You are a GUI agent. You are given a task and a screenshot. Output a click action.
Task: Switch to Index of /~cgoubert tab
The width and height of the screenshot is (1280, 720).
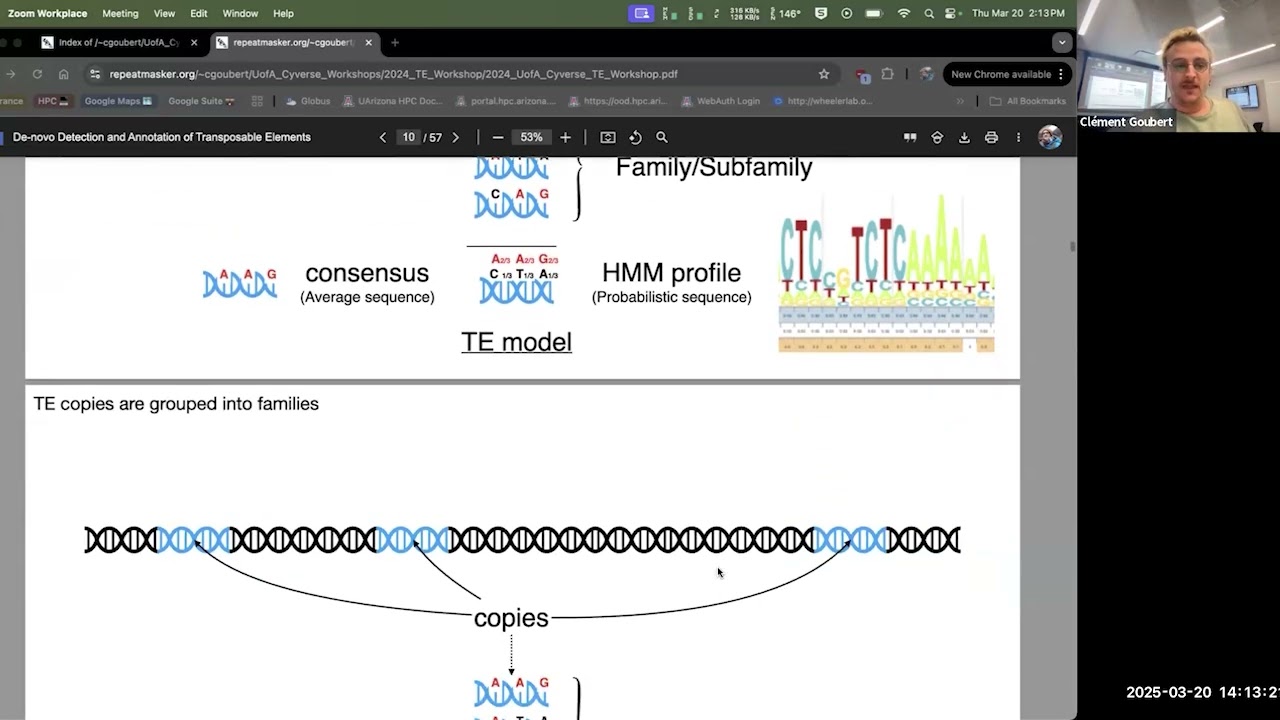(118, 42)
